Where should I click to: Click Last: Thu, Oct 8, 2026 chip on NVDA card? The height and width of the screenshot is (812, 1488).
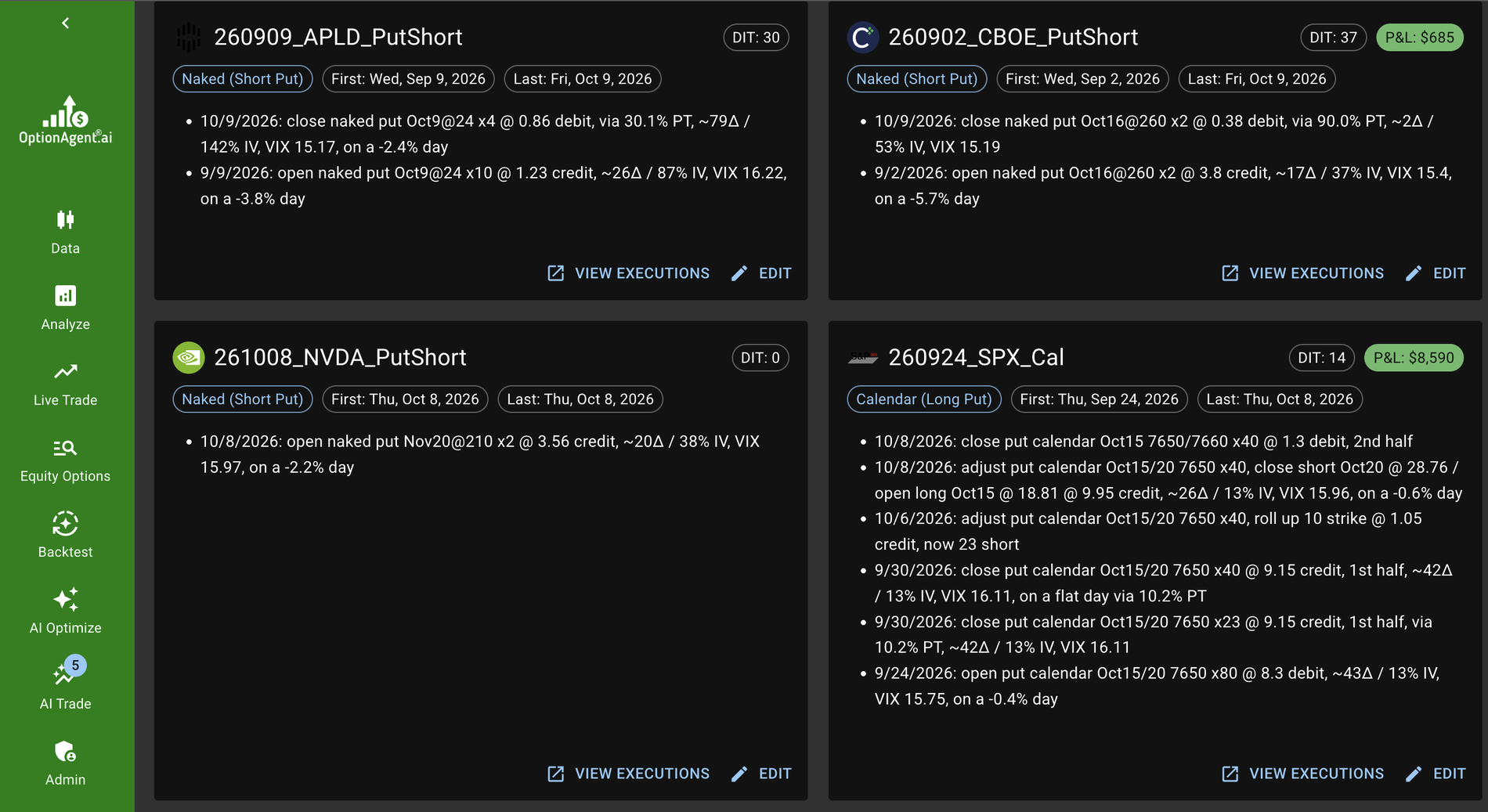(x=580, y=399)
